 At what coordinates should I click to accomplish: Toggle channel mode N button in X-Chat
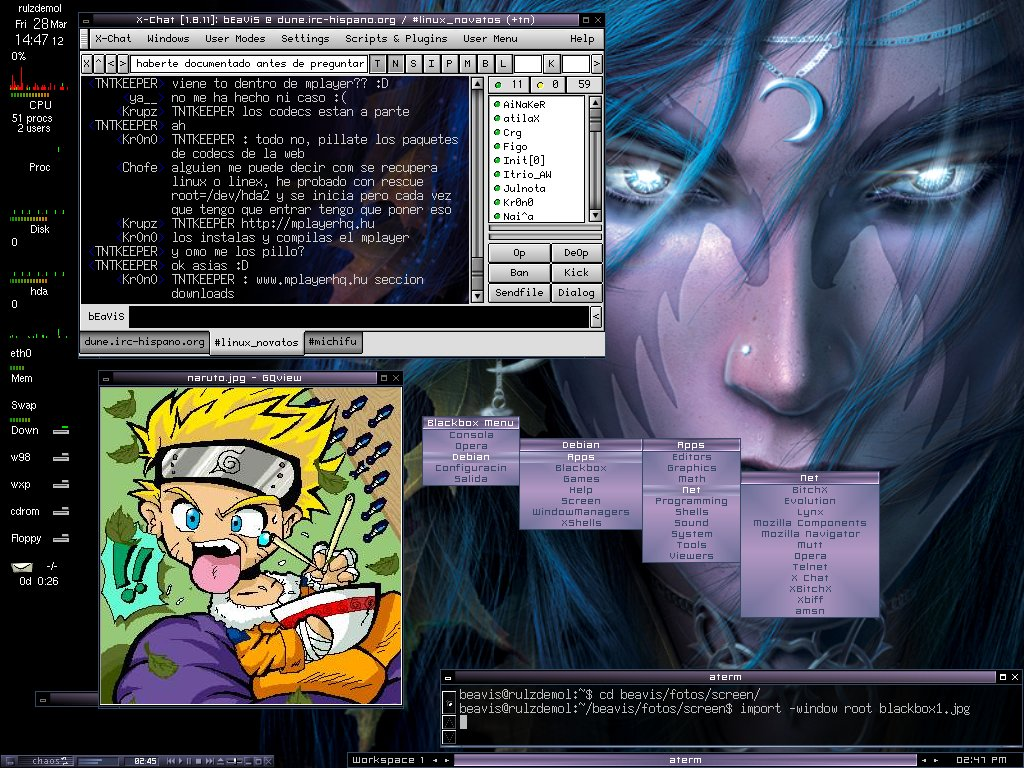pyautogui.click(x=395, y=63)
